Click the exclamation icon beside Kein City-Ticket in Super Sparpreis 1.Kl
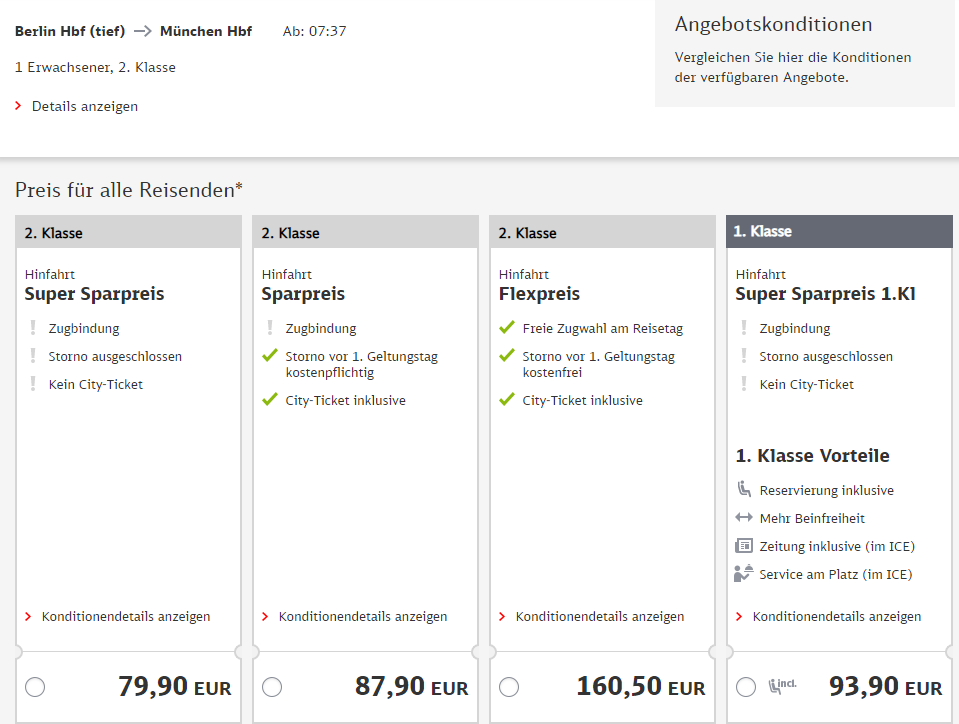The width and height of the screenshot is (959, 724). (744, 383)
